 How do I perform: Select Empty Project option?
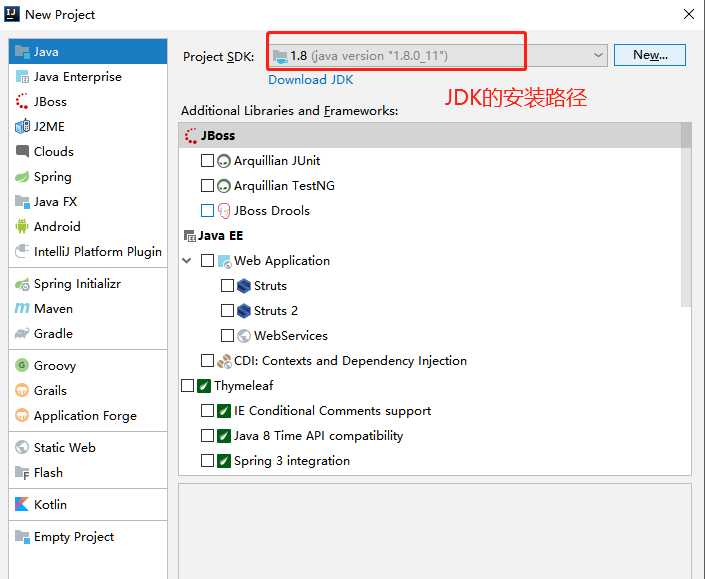pyautogui.click(x=88, y=537)
